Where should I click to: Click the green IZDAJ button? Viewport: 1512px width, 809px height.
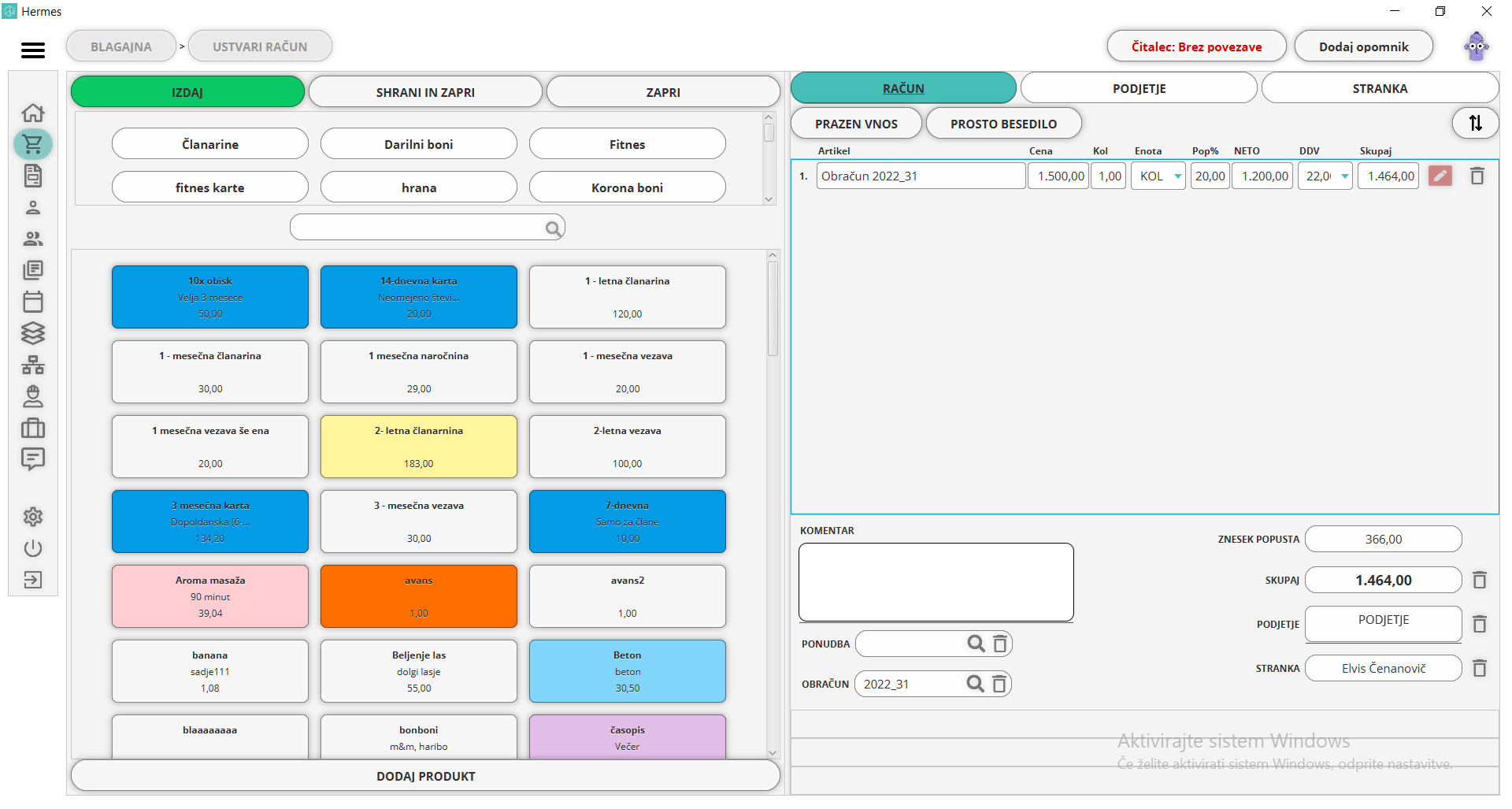pos(187,92)
